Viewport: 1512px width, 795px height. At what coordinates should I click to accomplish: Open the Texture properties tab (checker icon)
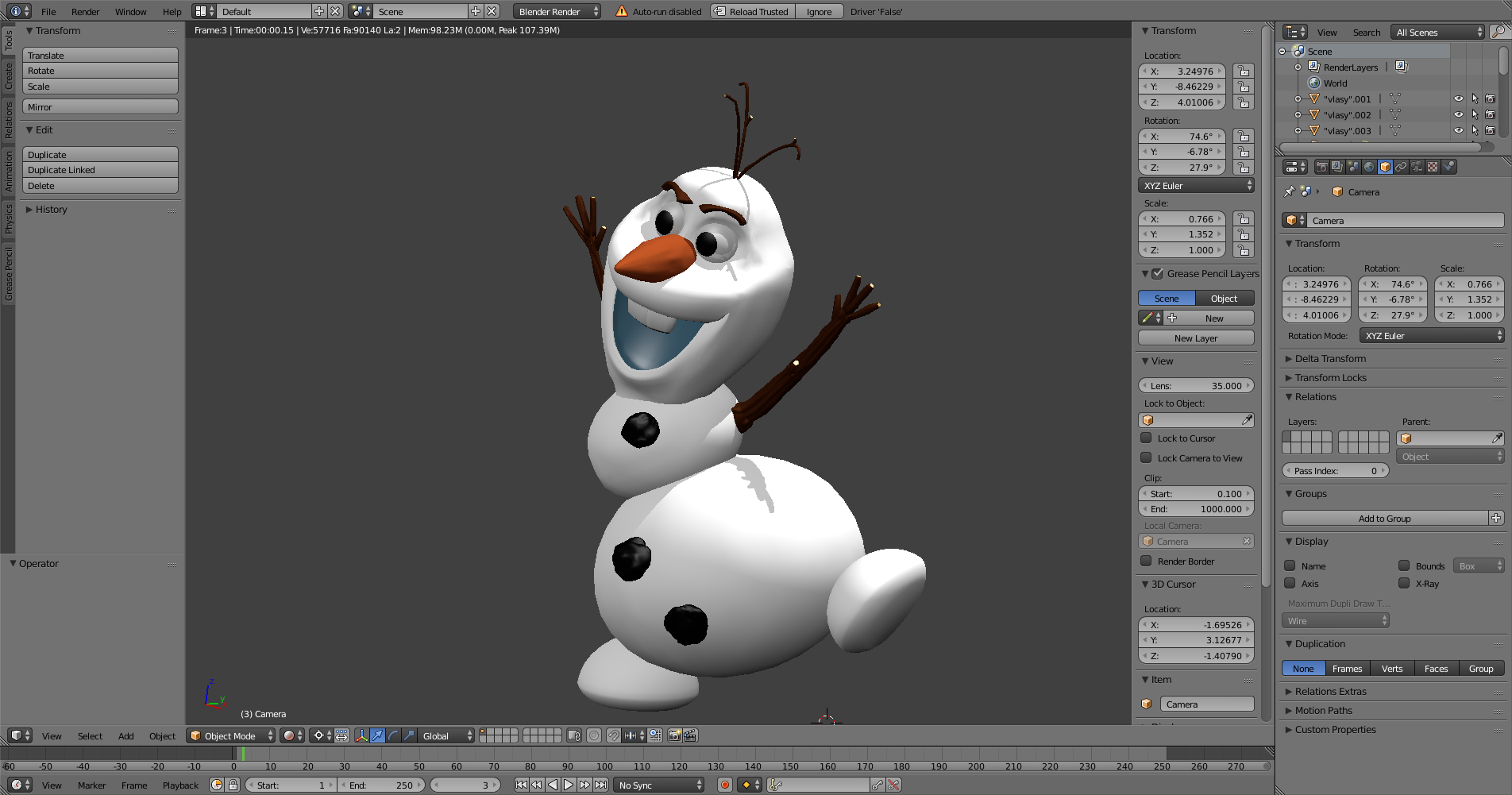click(x=1432, y=167)
